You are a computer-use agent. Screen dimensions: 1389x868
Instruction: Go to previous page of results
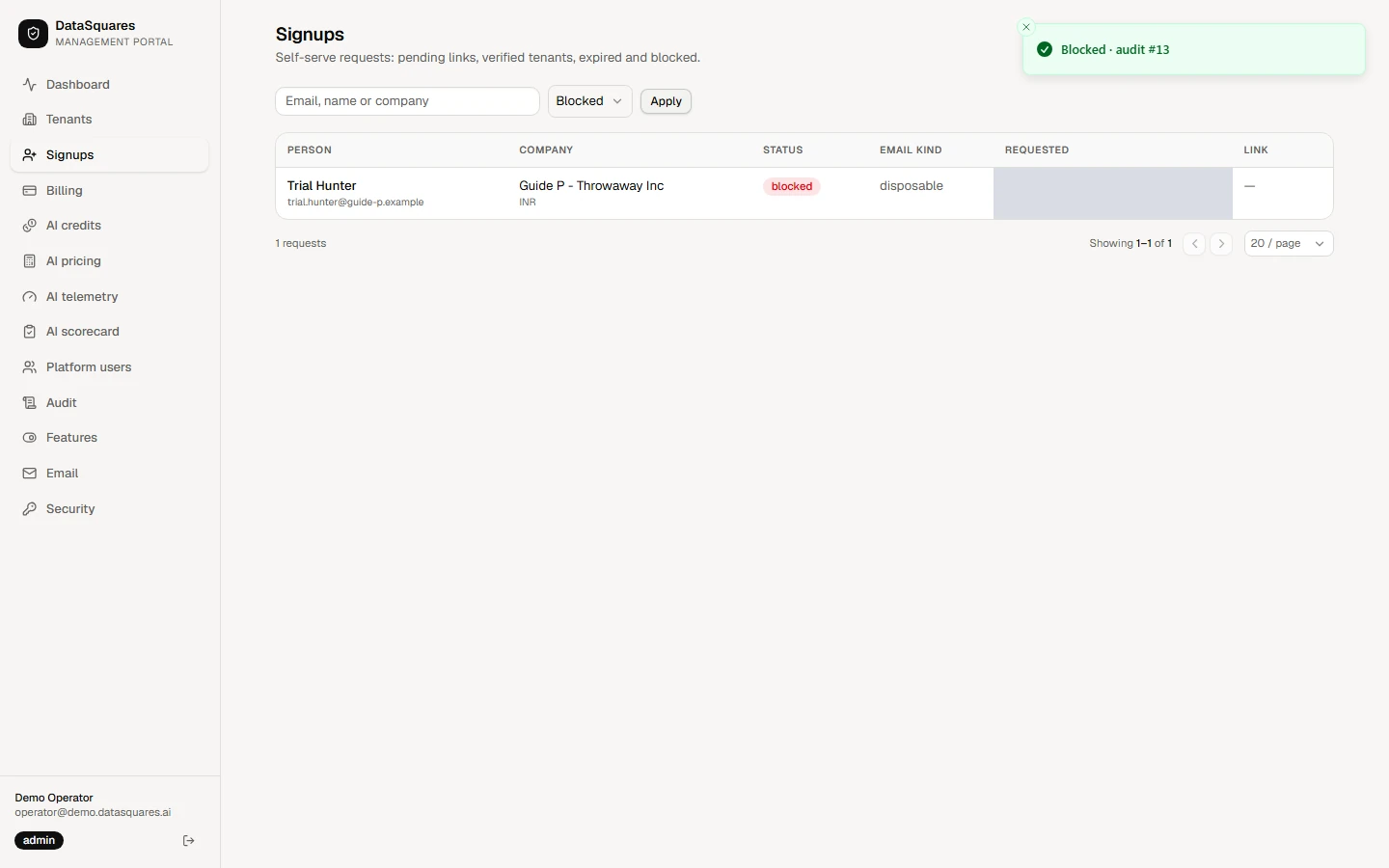[1194, 244]
